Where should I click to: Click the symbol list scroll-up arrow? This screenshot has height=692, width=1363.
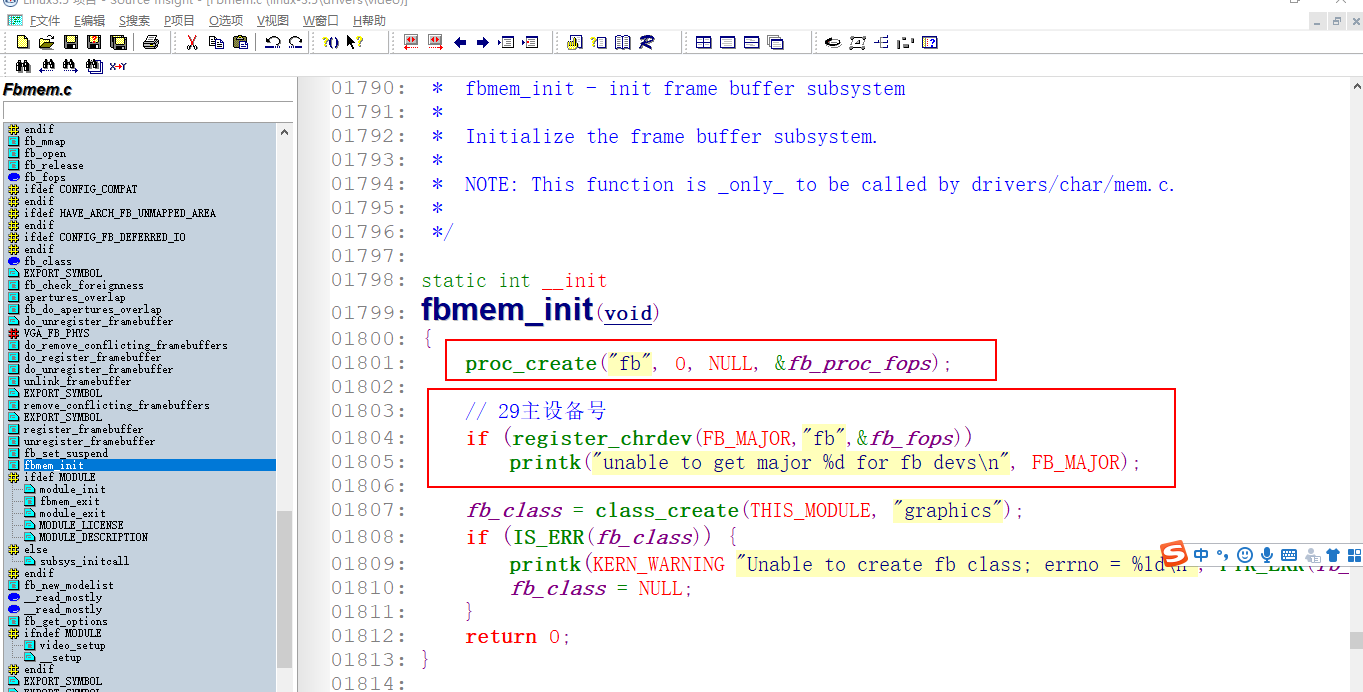point(285,132)
